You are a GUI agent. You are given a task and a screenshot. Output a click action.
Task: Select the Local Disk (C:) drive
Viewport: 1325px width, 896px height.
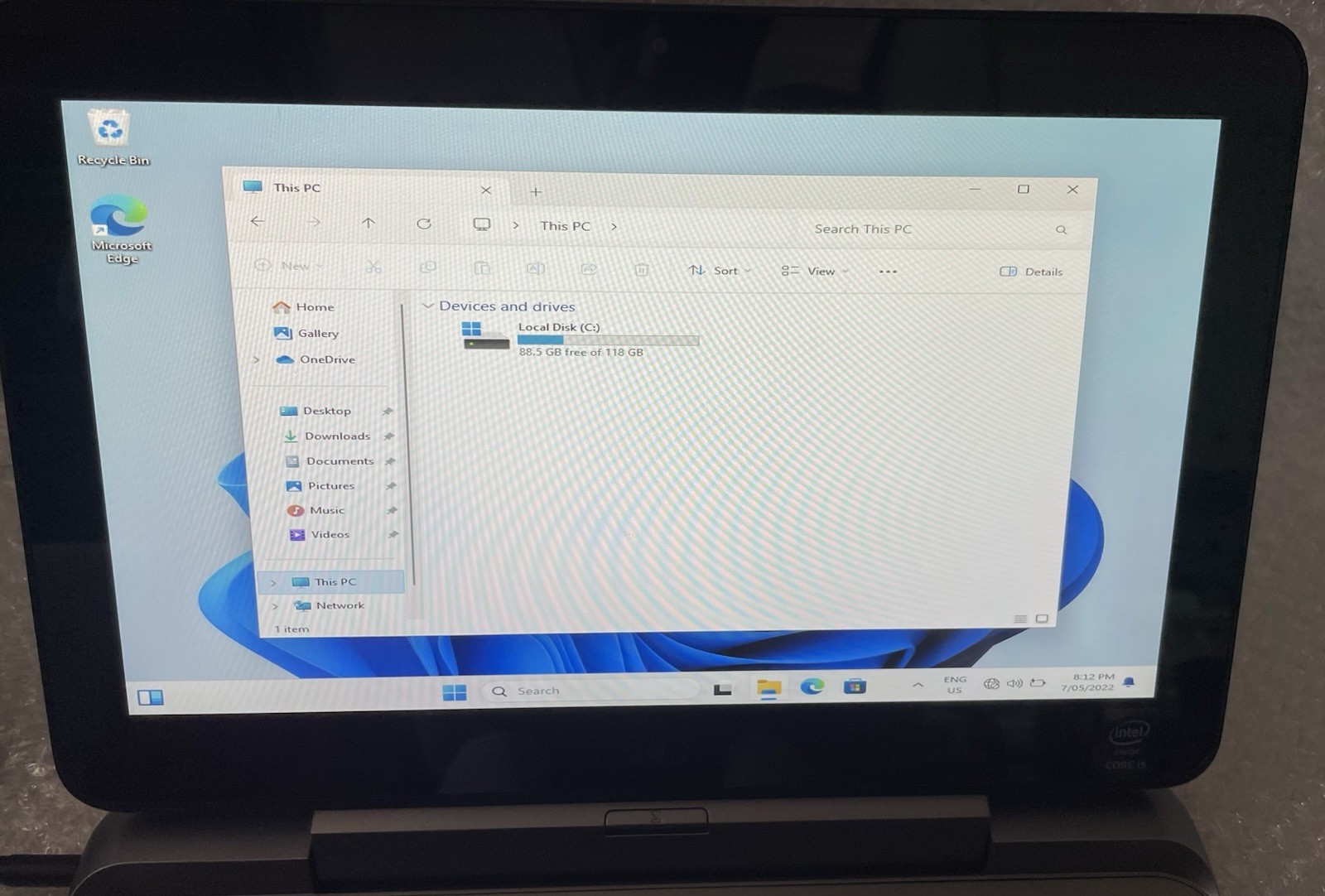(581, 339)
